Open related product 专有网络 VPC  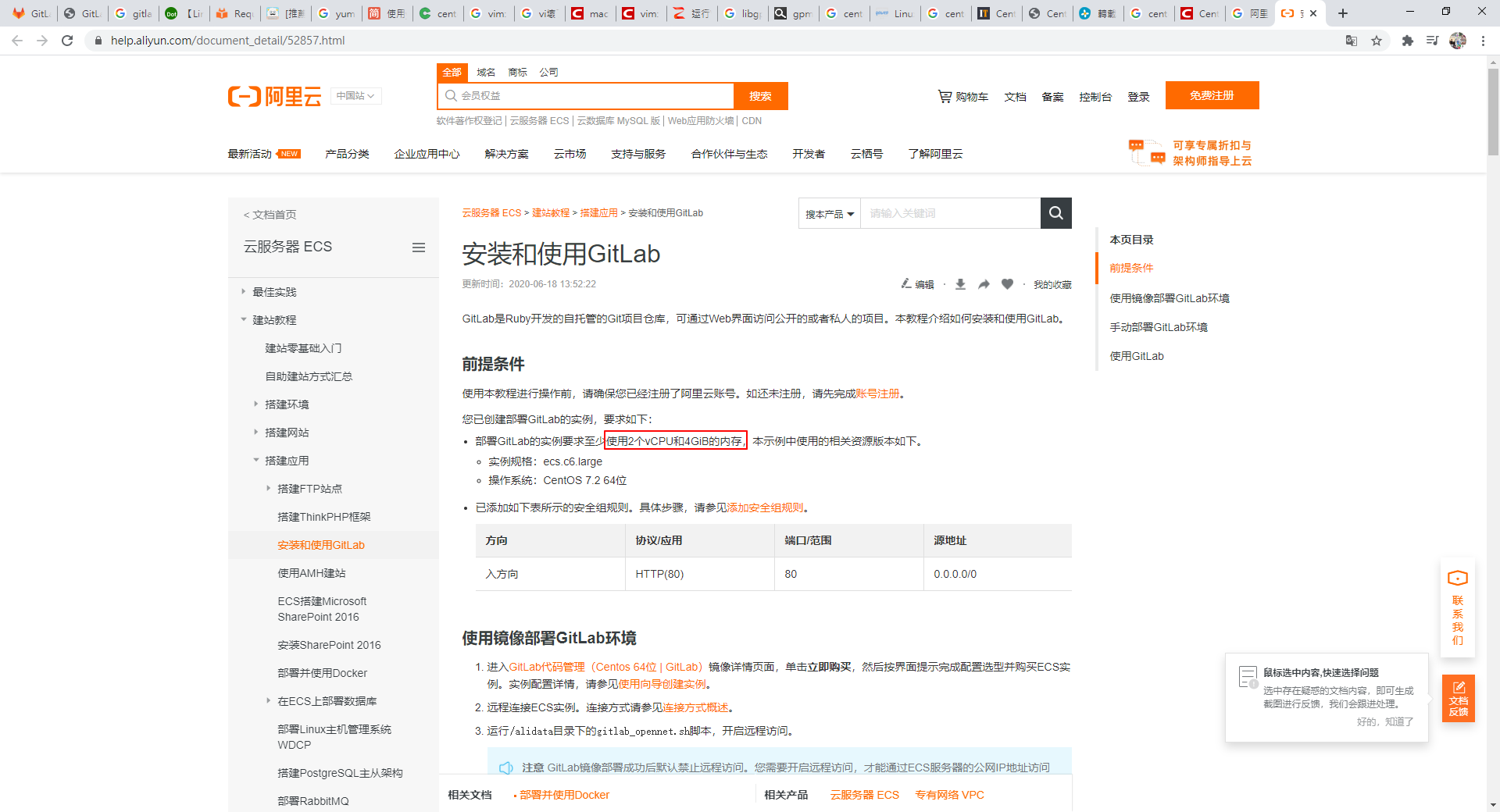(949, 795)
